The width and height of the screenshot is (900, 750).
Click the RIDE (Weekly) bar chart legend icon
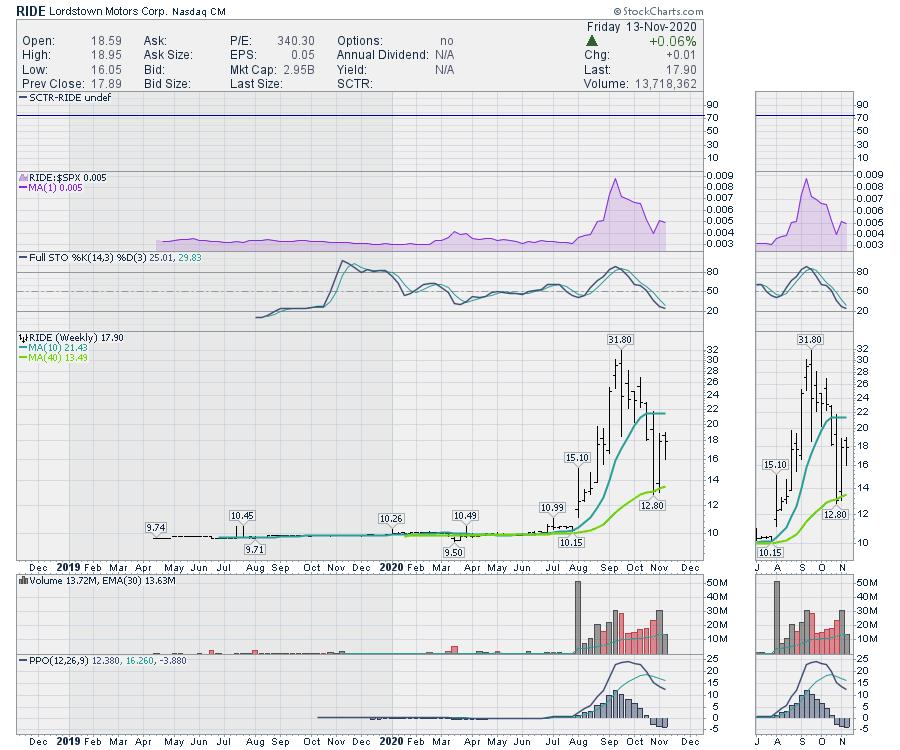point(22,338)
